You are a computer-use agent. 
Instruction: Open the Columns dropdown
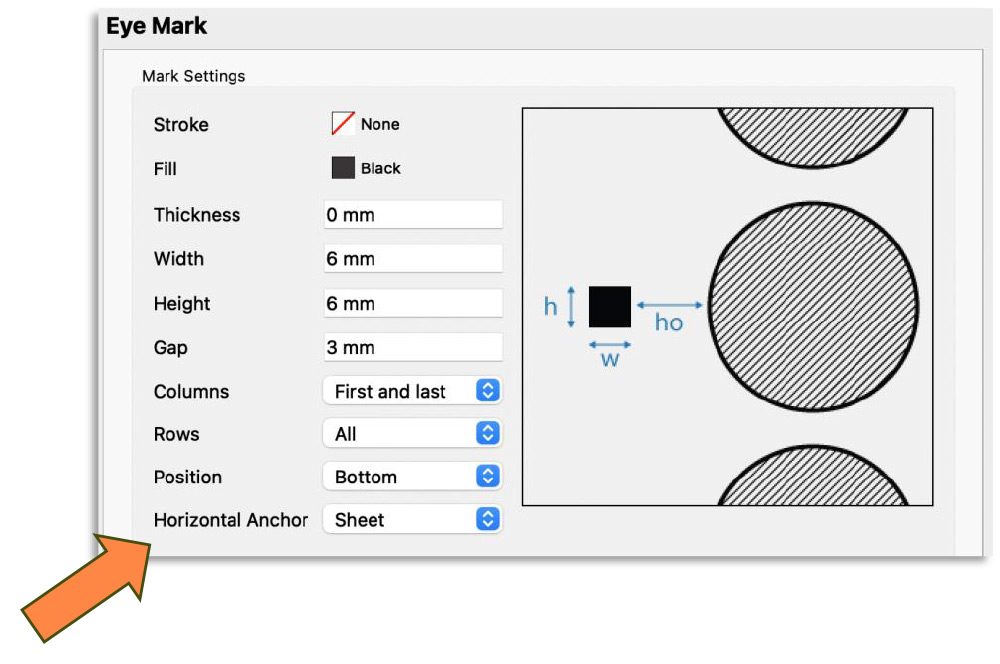coord(411,392)
